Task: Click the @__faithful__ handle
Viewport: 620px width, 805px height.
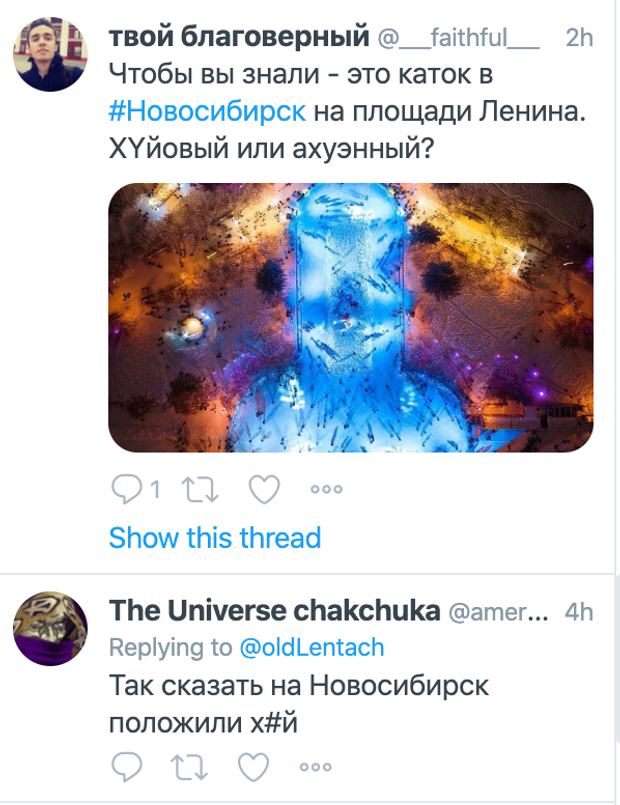Action: point(459,37)
